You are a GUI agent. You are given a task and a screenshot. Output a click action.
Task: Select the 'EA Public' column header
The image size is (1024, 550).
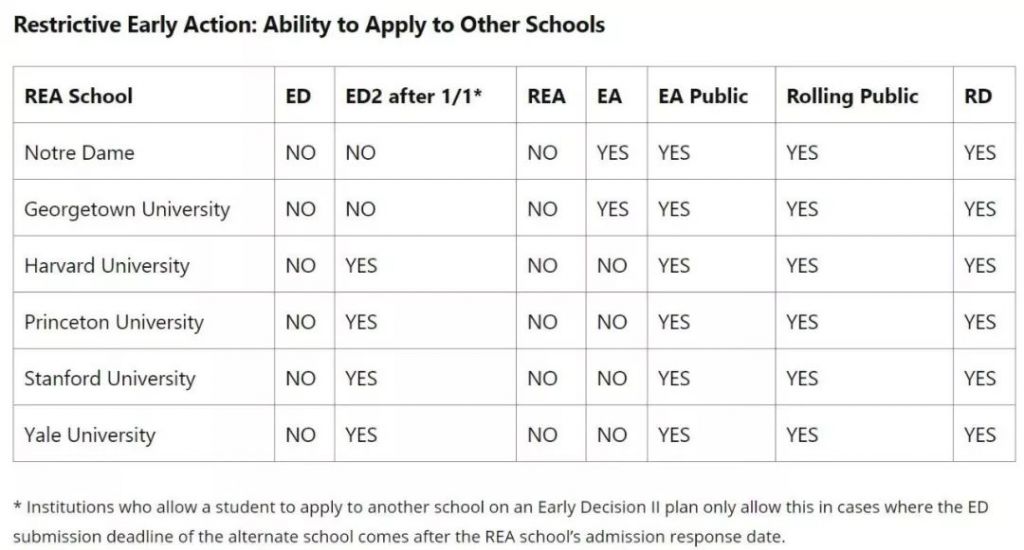703,96
